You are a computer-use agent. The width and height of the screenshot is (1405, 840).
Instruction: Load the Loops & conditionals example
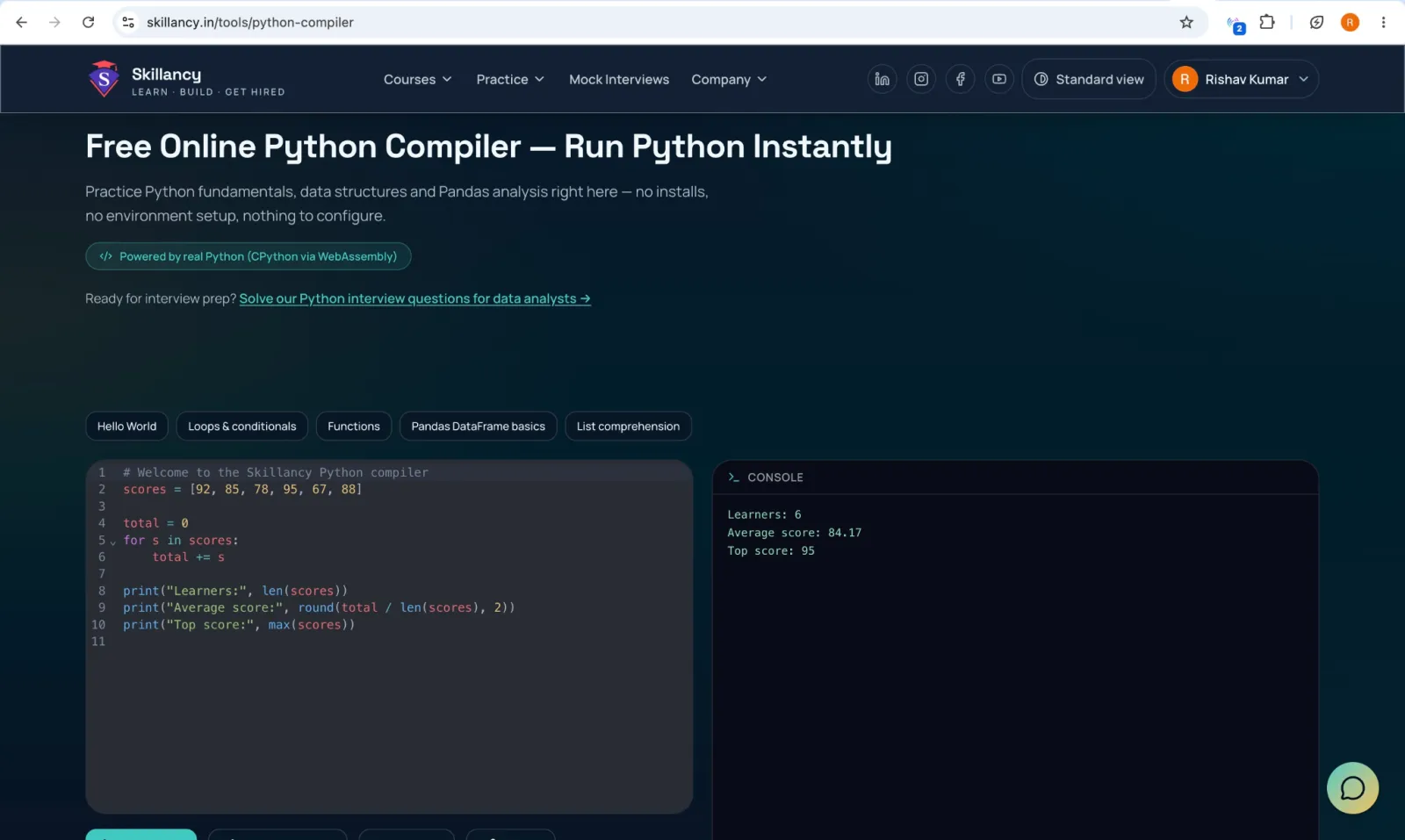[242, 426]
